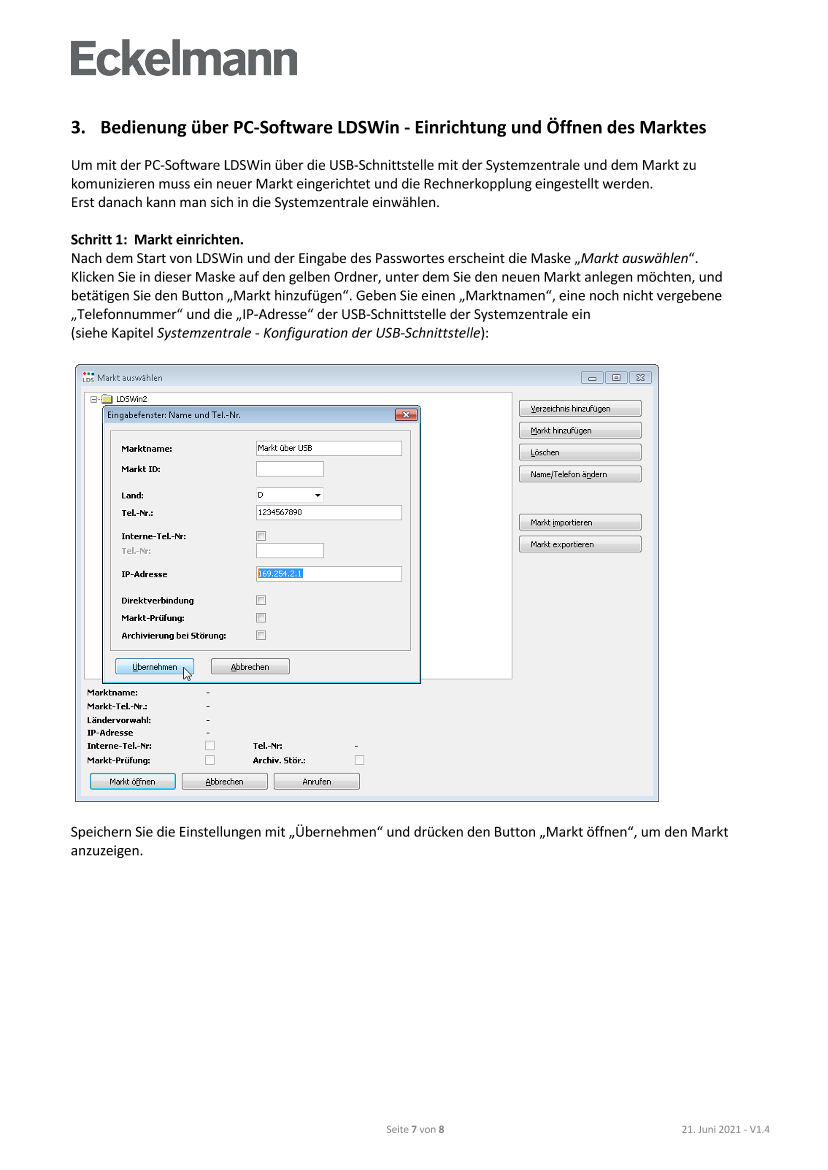Click the Eckelmann logo
The image size is (828, 1170).
pyautogui.click(x=184, y=60)
